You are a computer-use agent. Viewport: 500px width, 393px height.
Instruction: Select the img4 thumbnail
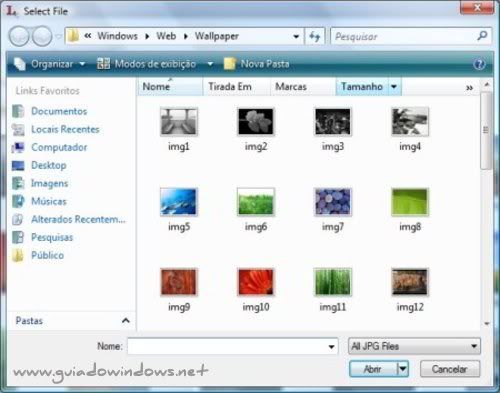[410, 121]
